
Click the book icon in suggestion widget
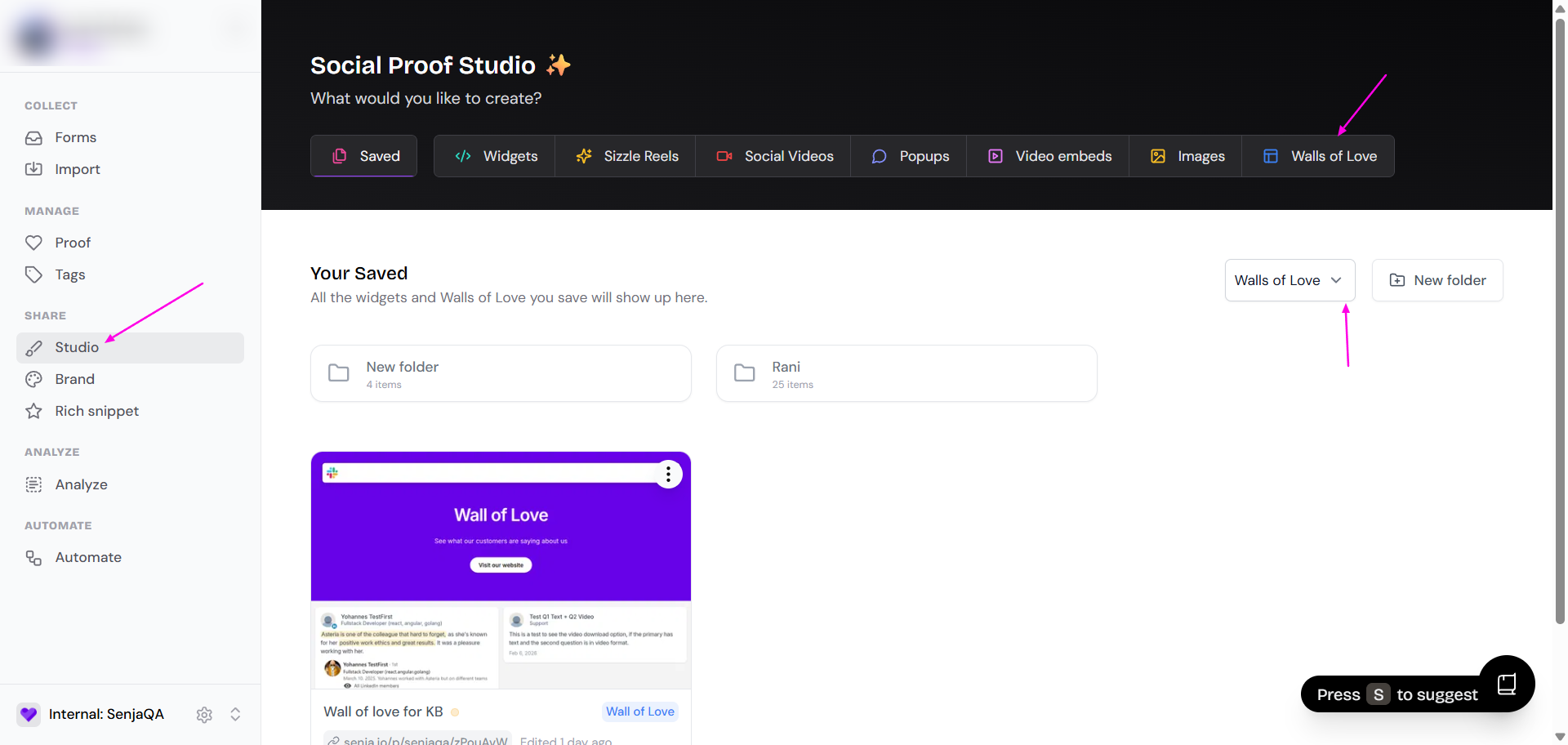(1507, 684)
